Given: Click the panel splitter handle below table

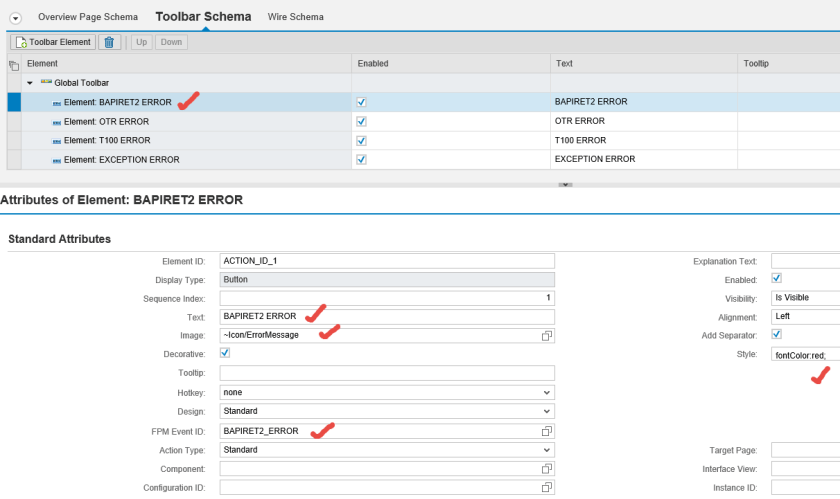Looking at the screenshot, I should pyautogui.click(x=565, y=184).
